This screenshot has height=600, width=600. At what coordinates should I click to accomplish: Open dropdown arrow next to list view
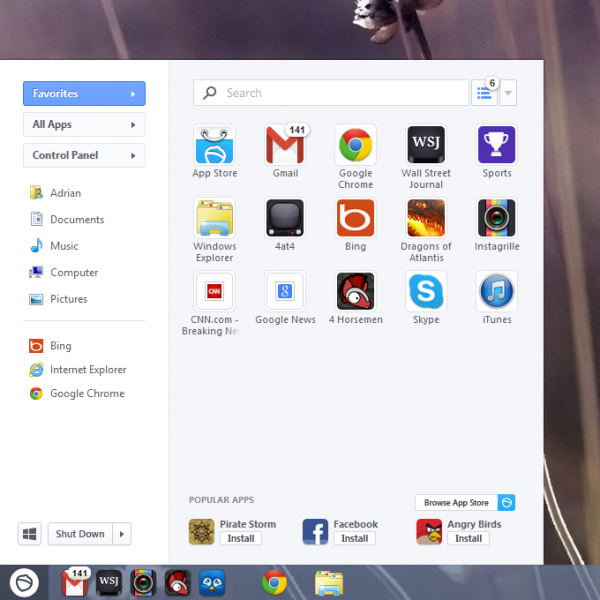(508, 93)
